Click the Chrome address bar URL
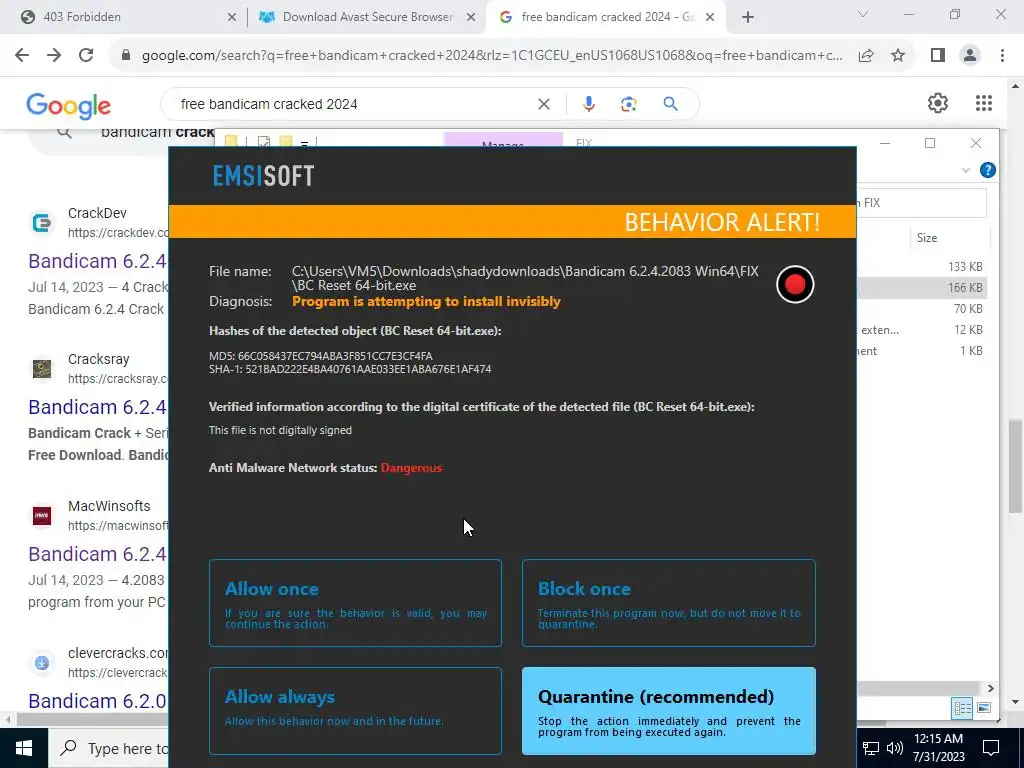The width and height of the screenshot is (1024, 768). (x=492, y=56)
